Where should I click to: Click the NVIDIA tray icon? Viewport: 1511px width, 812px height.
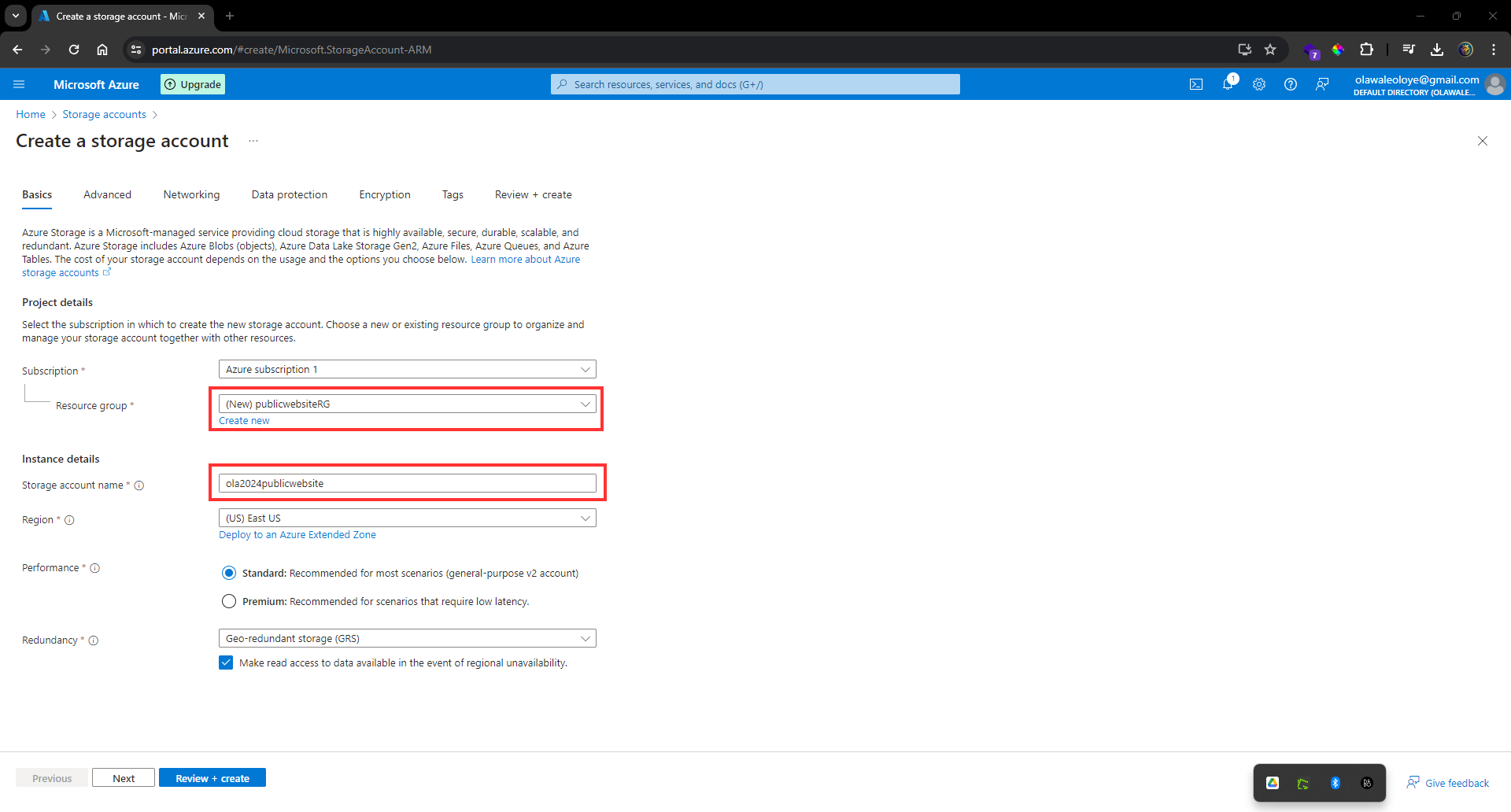coord(1303,783)
